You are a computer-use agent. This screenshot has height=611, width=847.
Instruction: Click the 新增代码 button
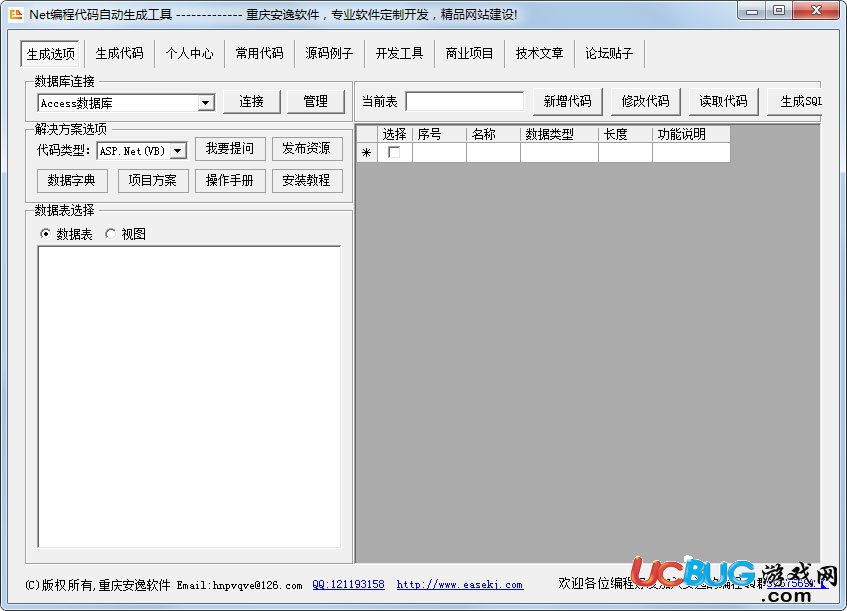568,102
